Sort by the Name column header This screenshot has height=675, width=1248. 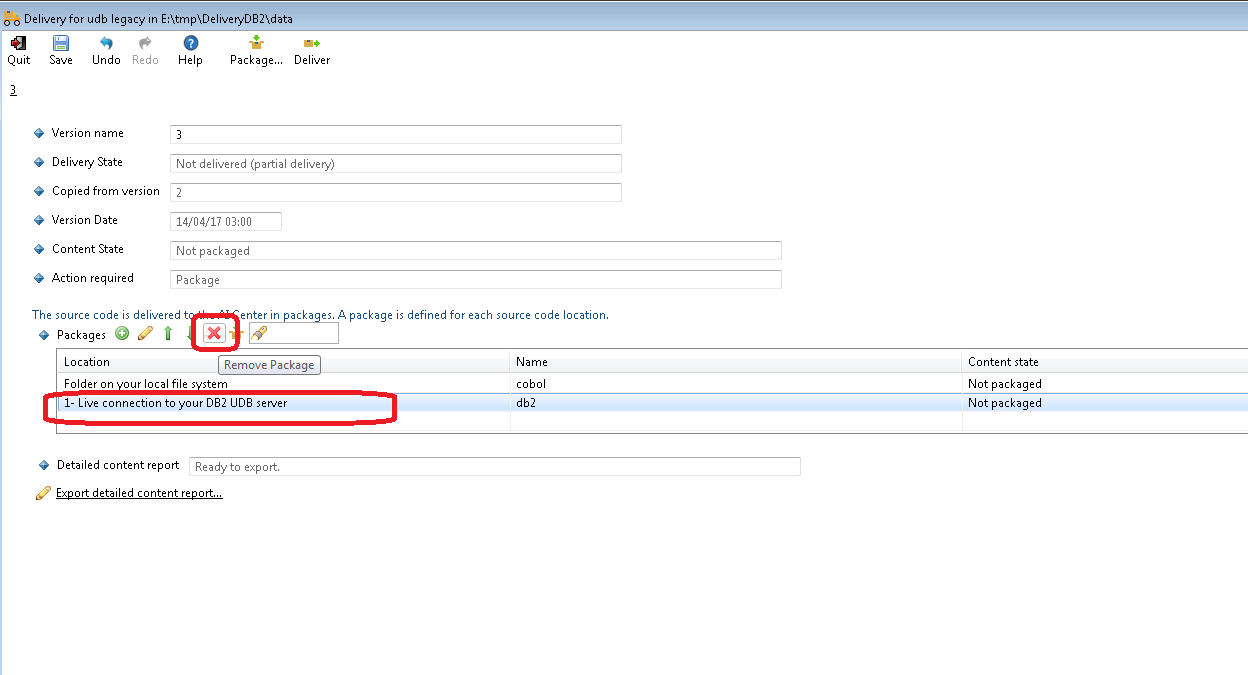[x=532, y=362]
